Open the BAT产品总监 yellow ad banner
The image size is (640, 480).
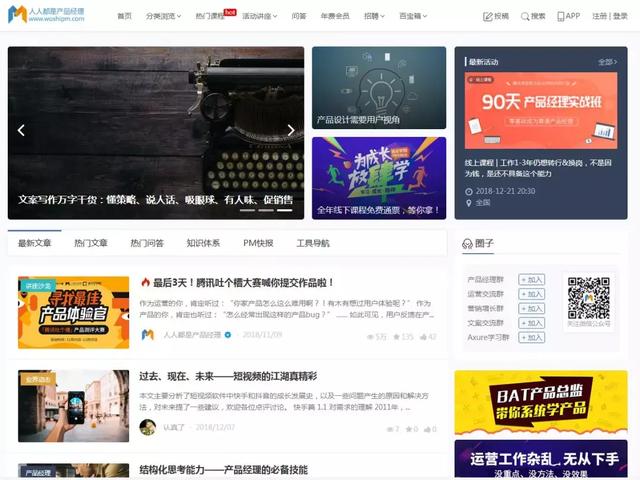click(x=541, y=403)
